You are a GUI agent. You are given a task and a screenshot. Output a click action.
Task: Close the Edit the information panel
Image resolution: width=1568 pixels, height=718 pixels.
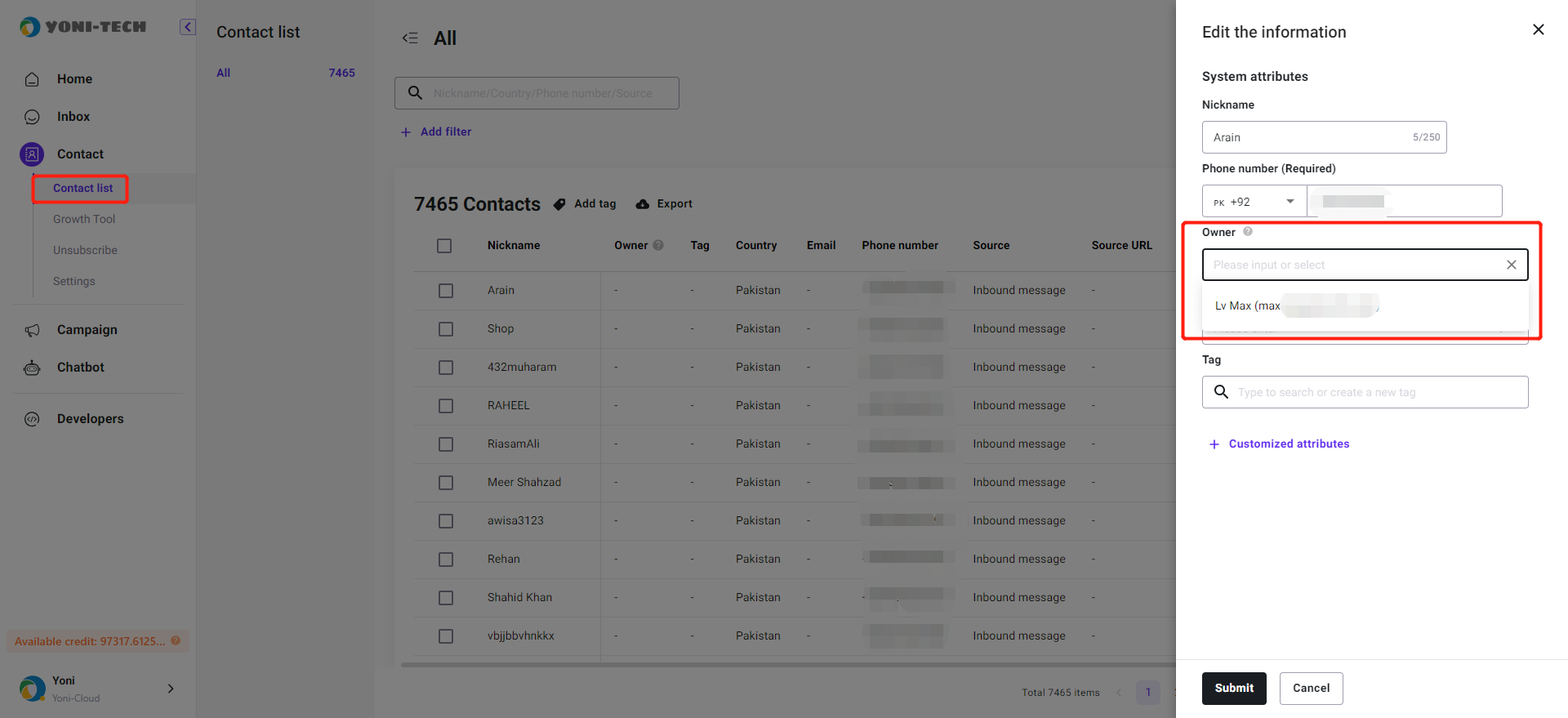pyautogui.click(x=1539, y=29)
